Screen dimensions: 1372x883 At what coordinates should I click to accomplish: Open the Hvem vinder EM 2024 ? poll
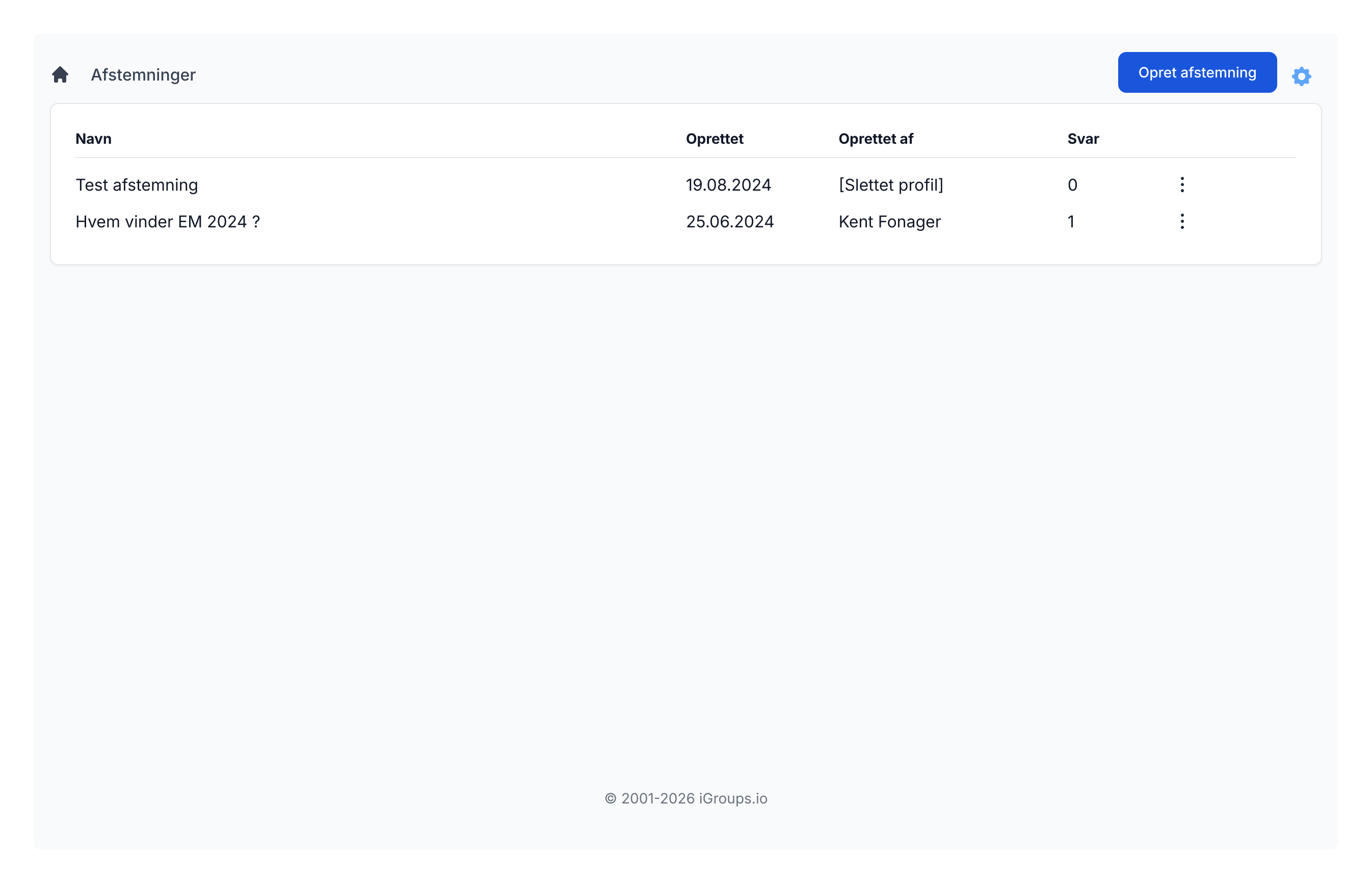168,222
